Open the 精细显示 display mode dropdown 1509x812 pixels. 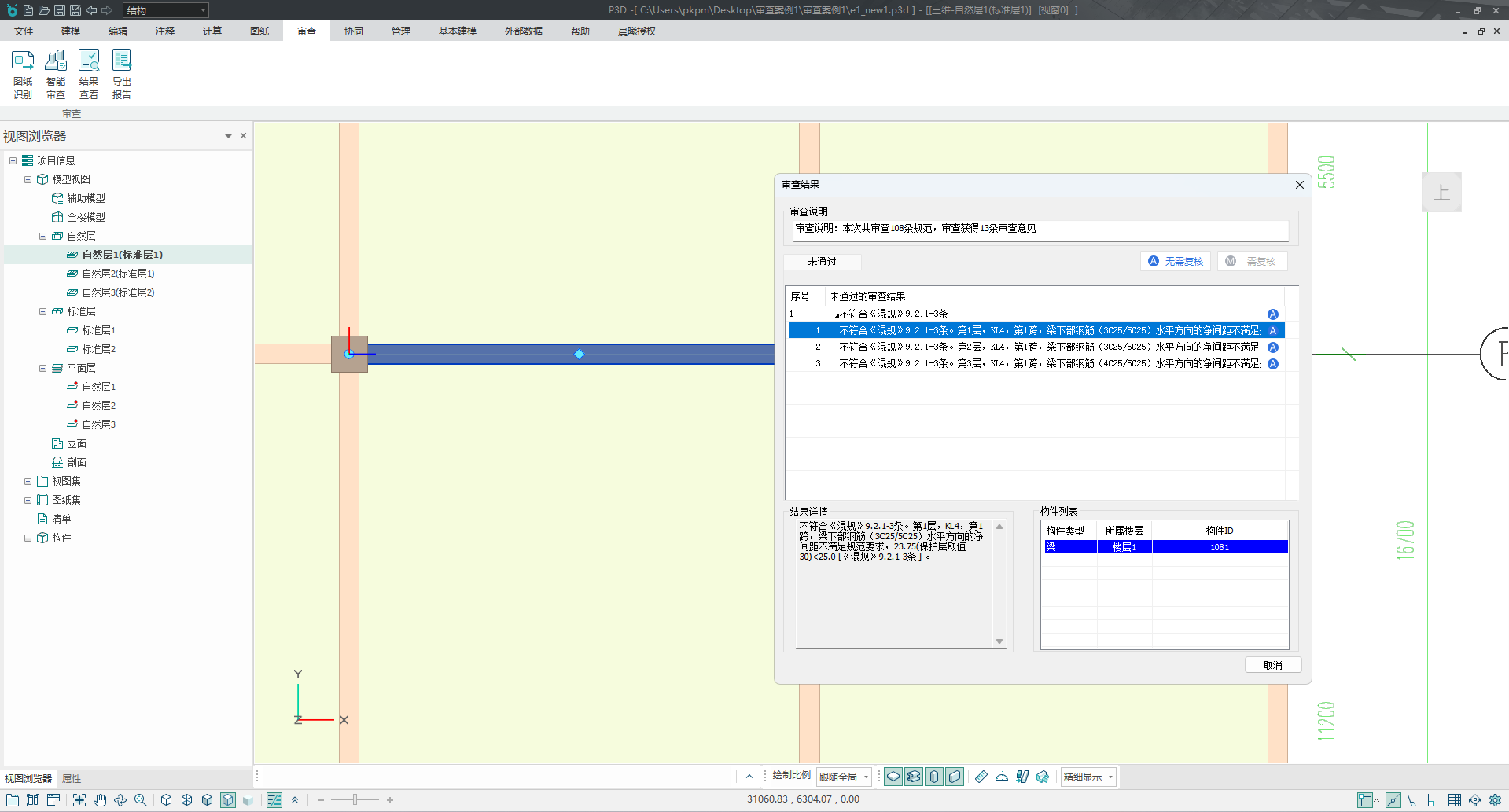point(1088,777)
